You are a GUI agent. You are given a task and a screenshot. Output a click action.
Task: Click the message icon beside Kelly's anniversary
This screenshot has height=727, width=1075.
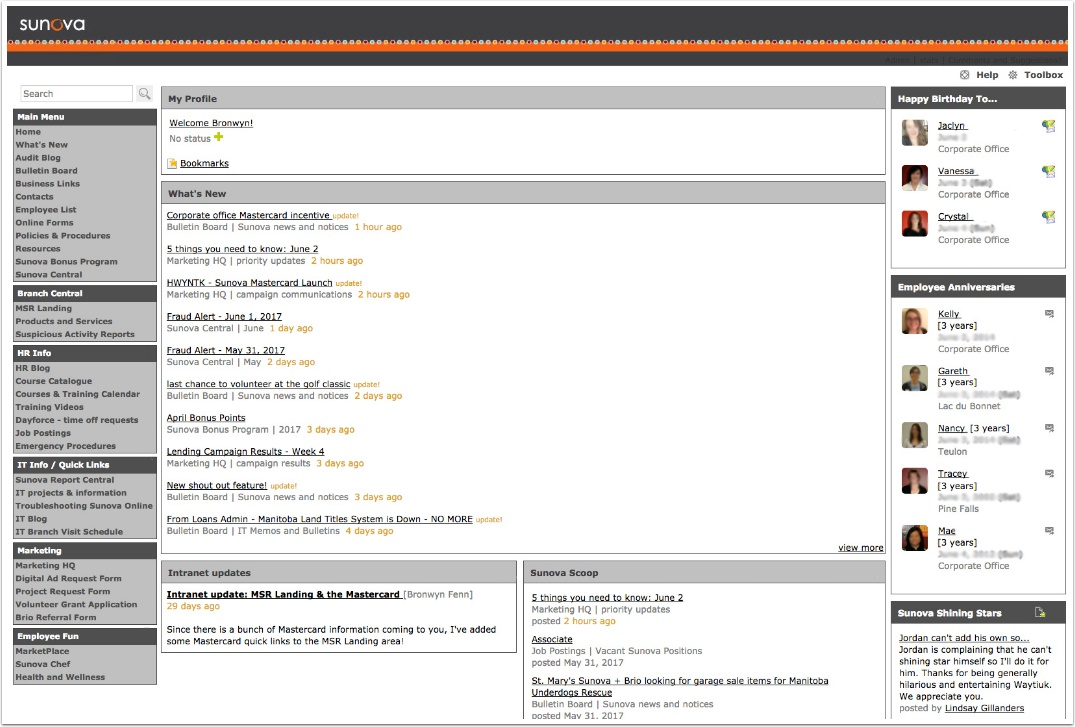pos(1049,313)
